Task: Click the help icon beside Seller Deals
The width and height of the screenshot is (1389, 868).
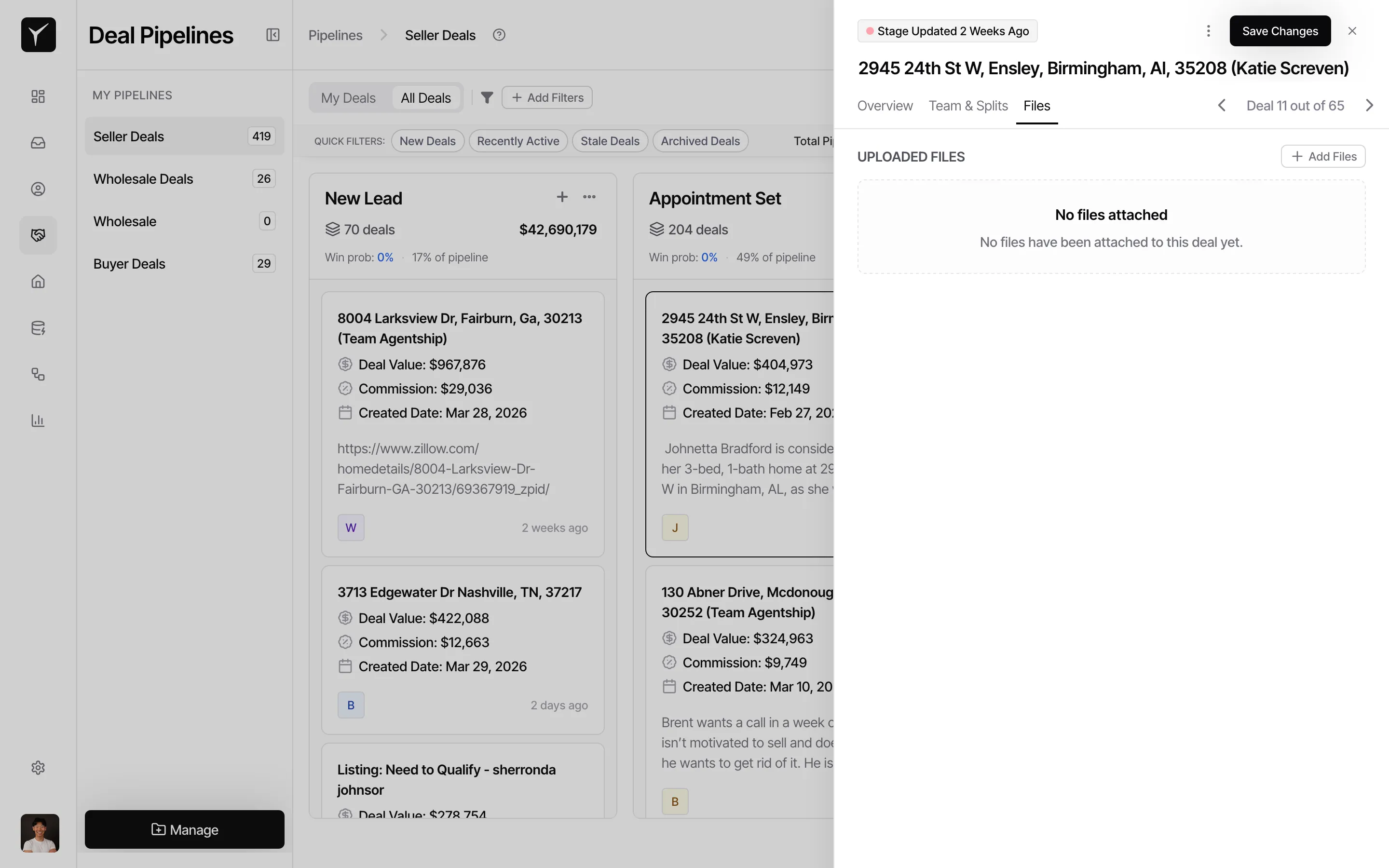Action: pos(499,35)
